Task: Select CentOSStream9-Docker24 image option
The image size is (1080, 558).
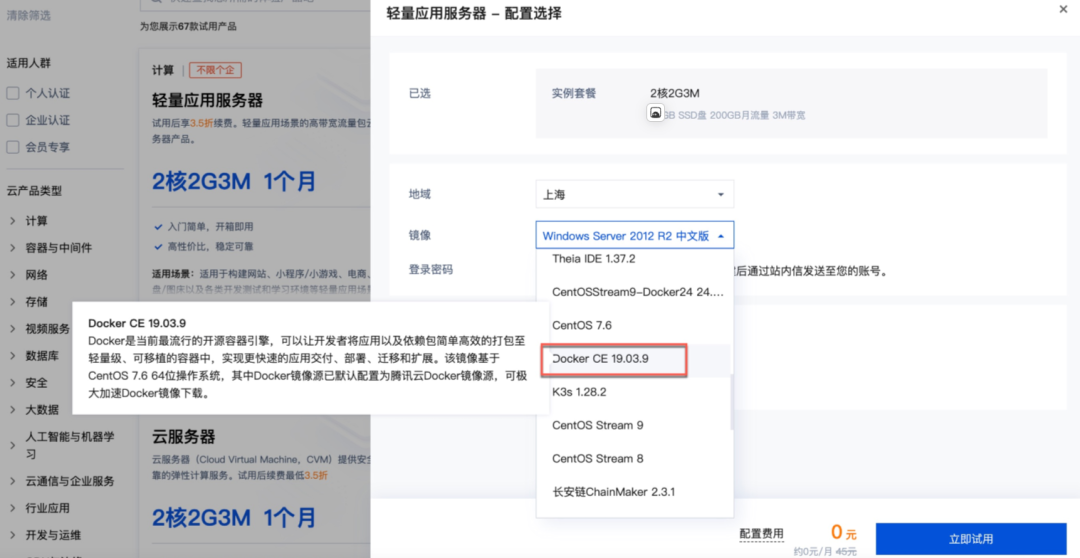Action: (634, 292)
